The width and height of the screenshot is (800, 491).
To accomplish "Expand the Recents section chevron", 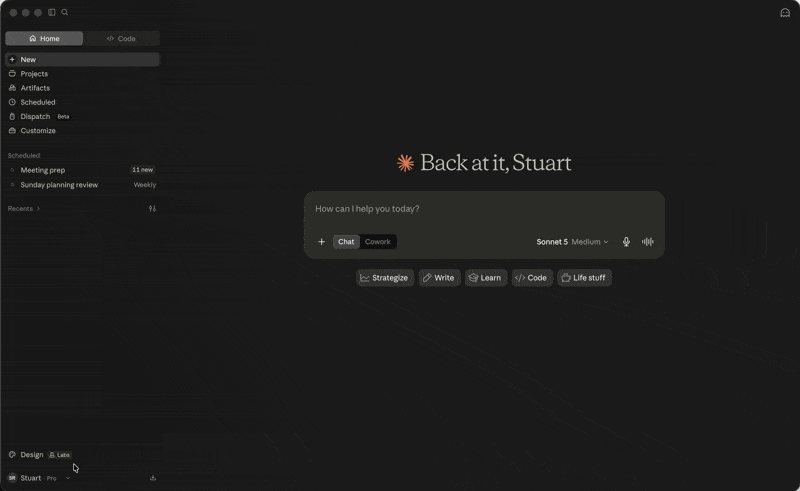I will [x=38, y=209].
